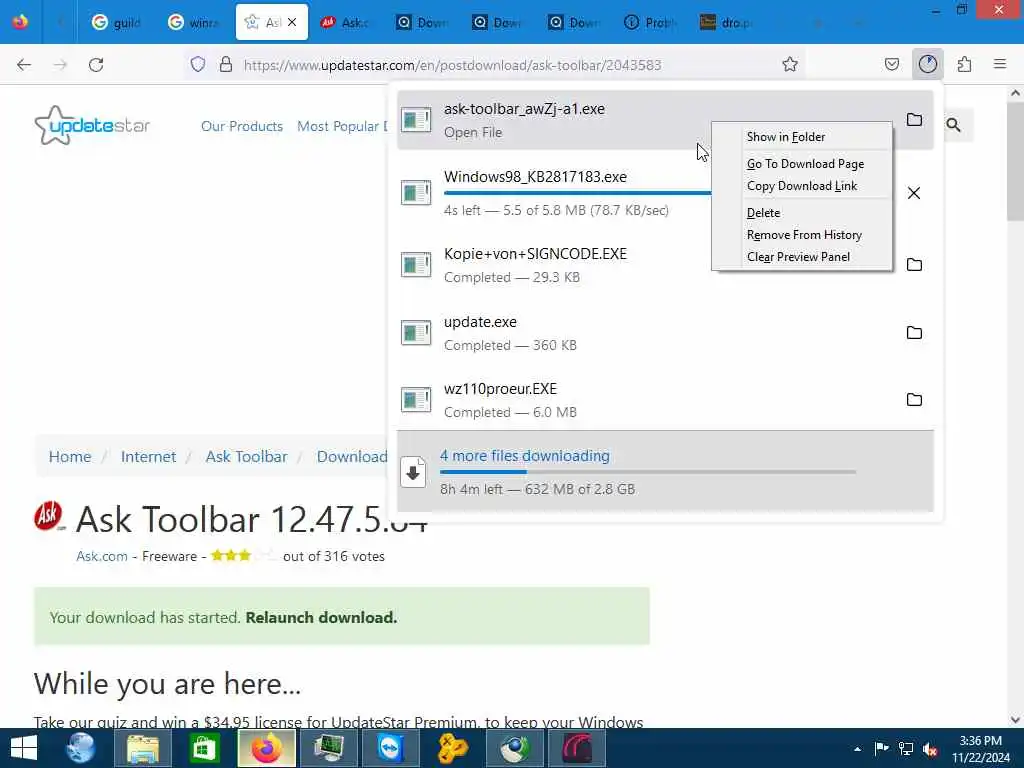Click the overall downloads progress bar
The image size is (1024, 768).
(648, 472)
